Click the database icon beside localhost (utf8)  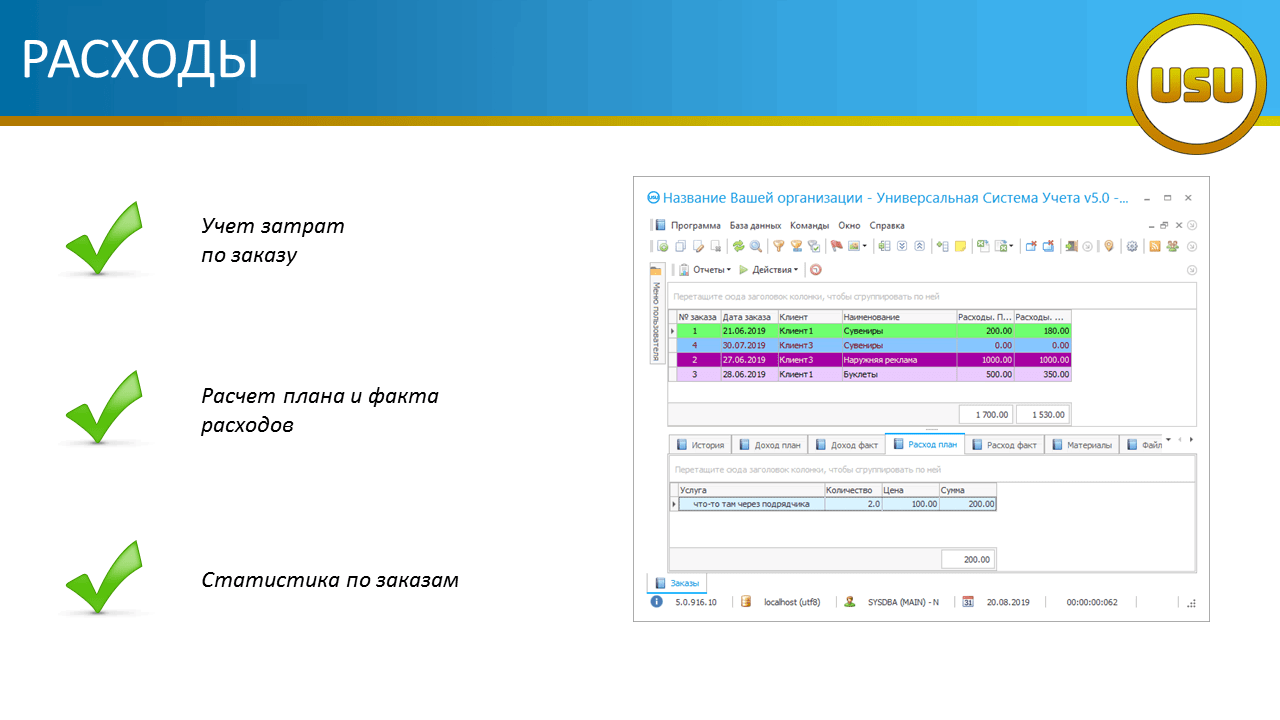point(746,602)
